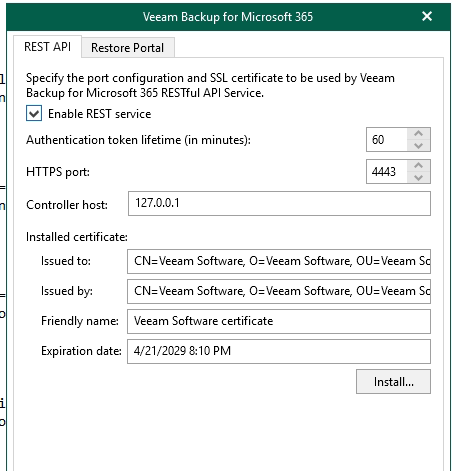
Task: Click the HTTPS port value field showing 4443
Action: (387, 171)
